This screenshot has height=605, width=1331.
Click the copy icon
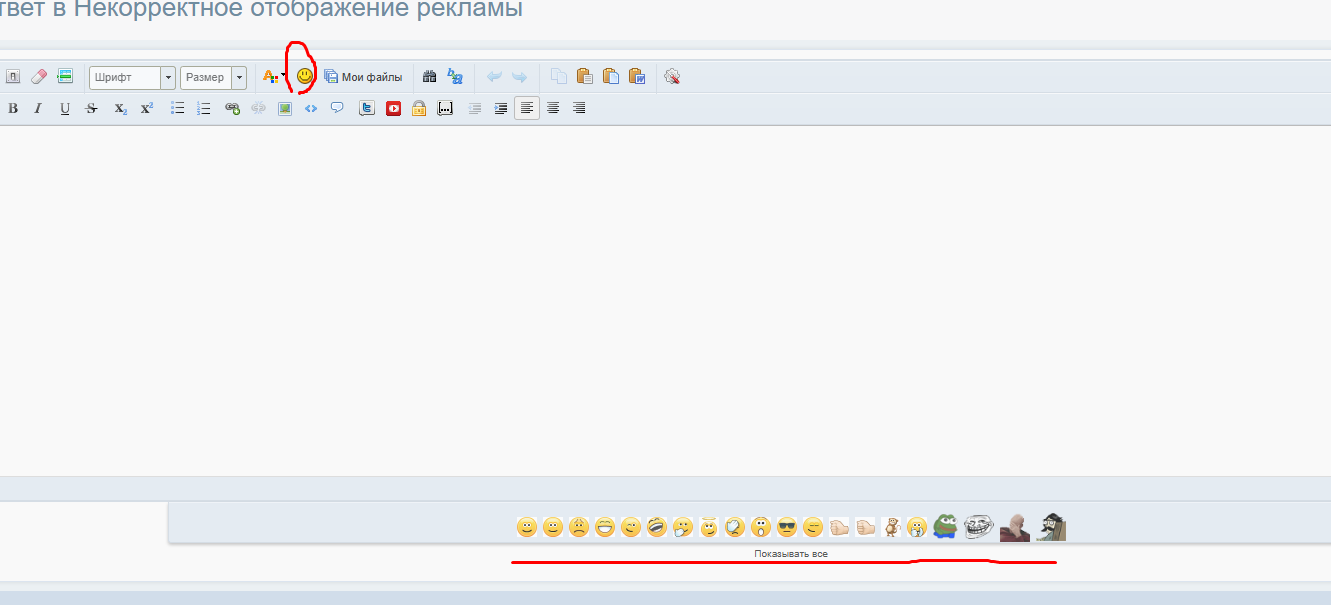tap(559, 77)
